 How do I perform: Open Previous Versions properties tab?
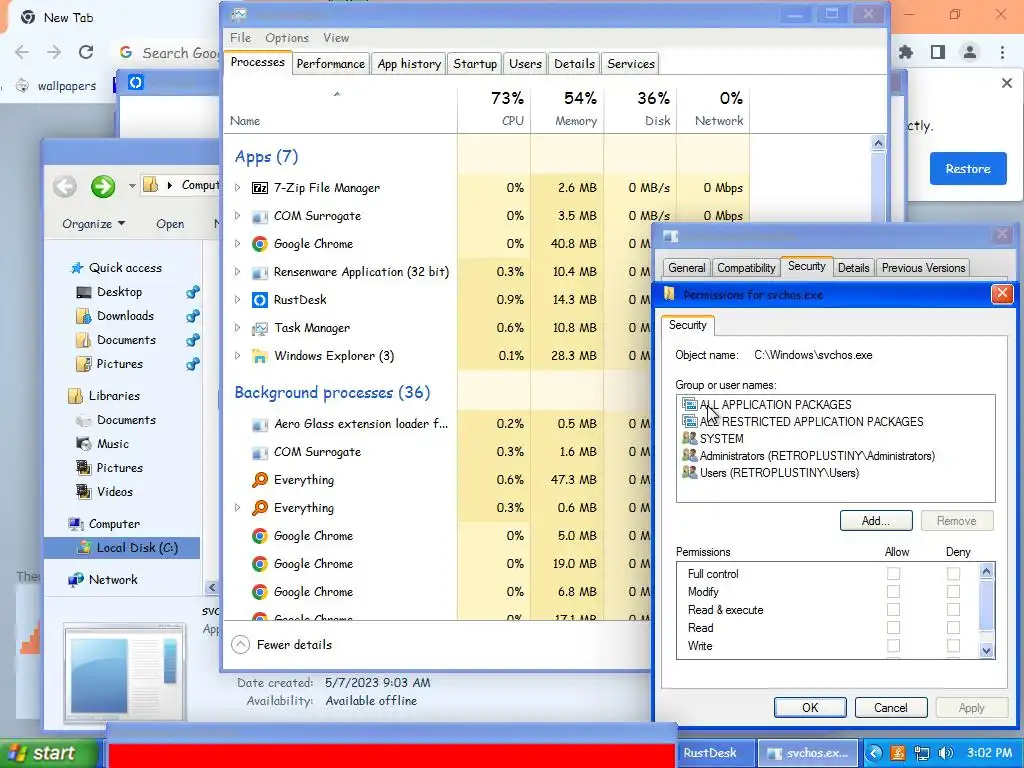pos(923,268)
